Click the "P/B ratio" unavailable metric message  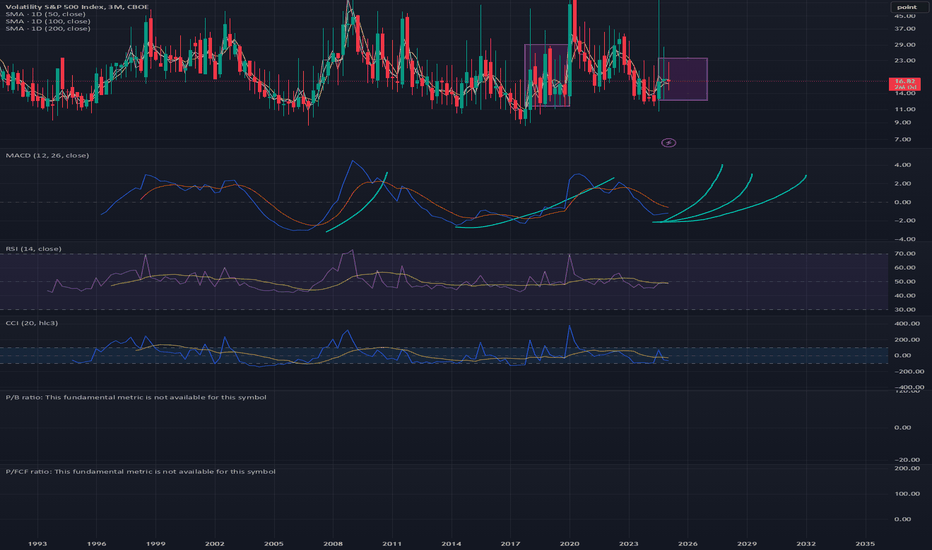coord(136,397)
